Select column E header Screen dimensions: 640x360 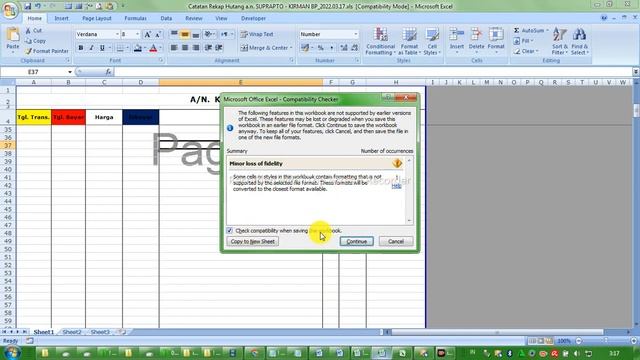[x=240, y=82]
